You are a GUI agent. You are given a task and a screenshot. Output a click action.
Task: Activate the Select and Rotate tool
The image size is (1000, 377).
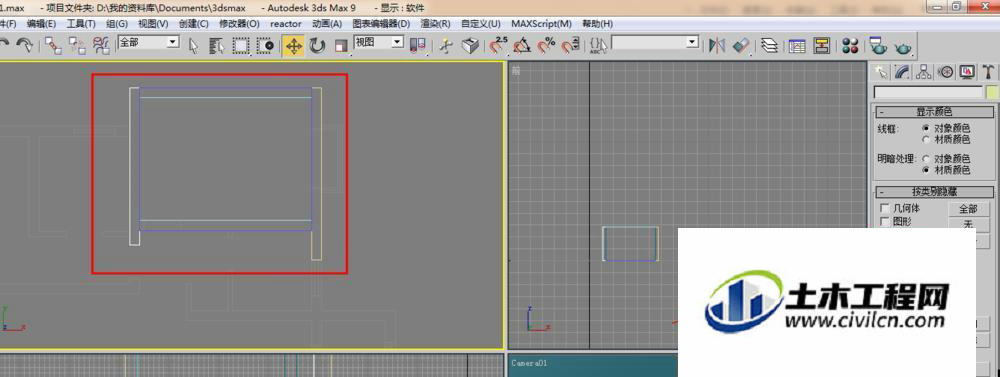317,45
